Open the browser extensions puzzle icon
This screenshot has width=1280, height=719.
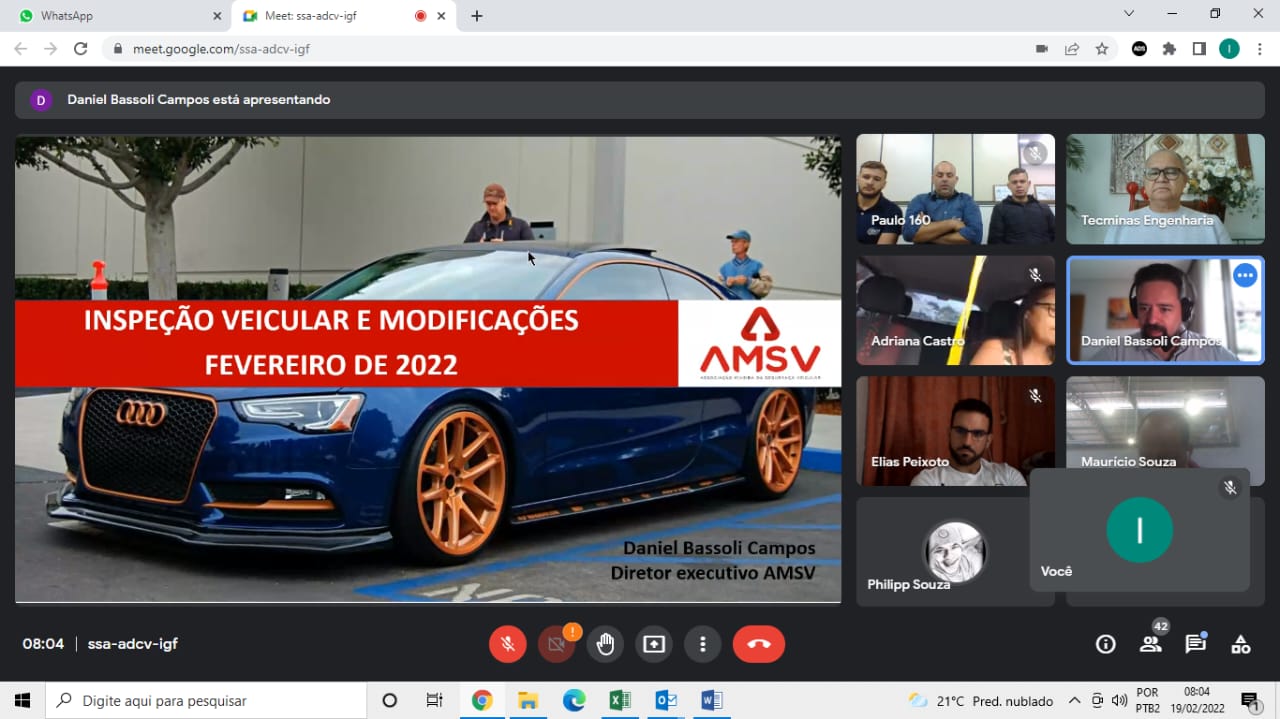pos(1169,49)
